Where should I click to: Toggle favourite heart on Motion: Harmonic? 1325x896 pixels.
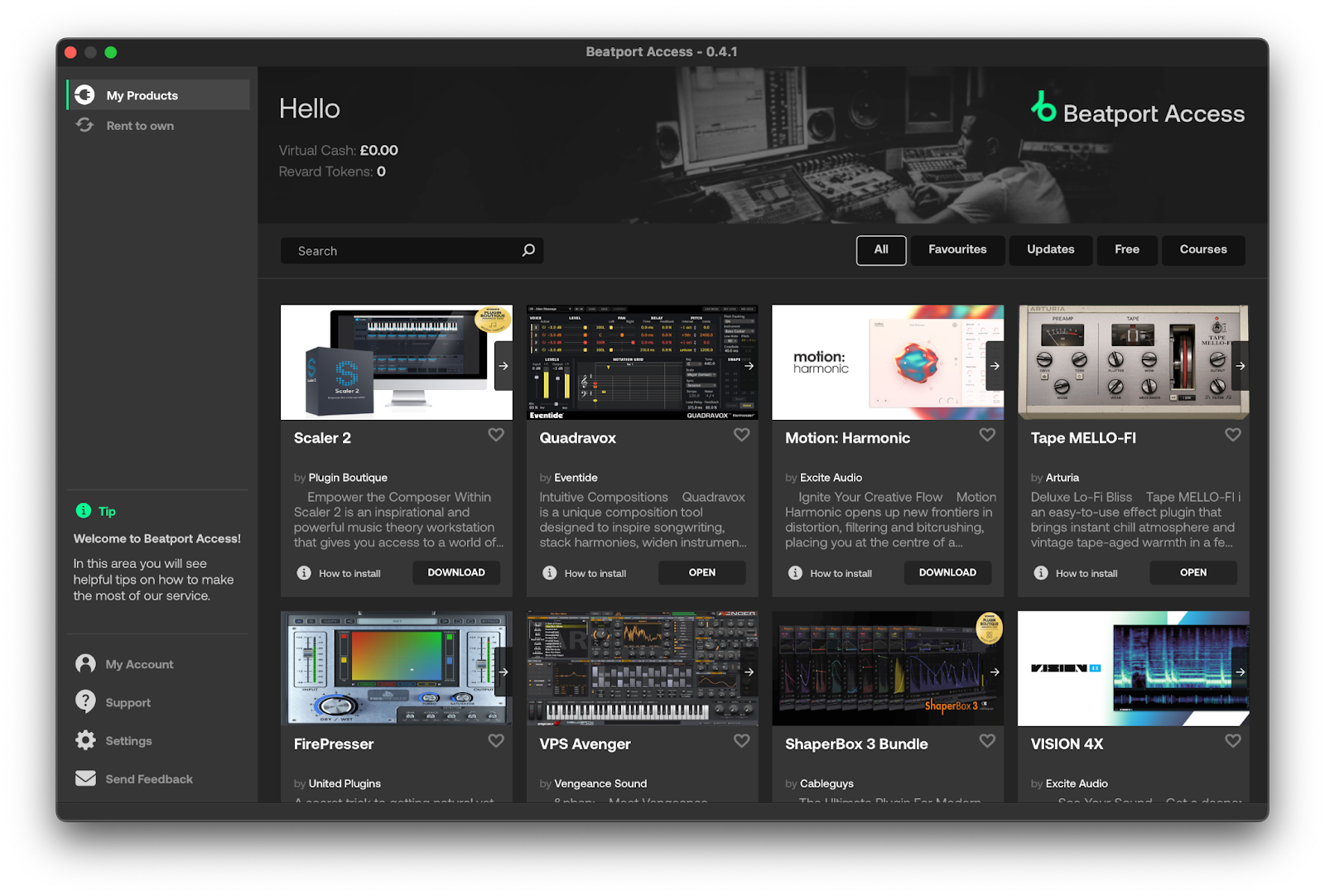coord(987,435)
